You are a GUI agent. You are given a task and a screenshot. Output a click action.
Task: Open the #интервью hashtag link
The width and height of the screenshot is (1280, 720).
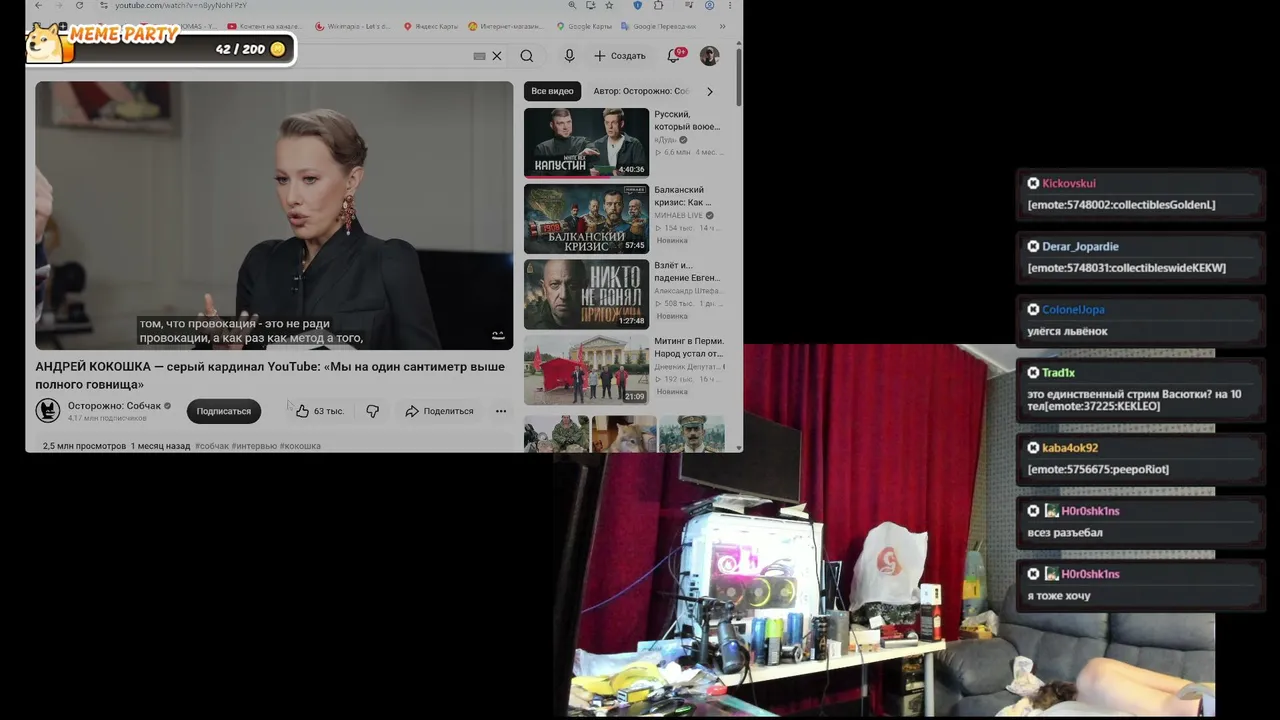[x=254, y=446]
